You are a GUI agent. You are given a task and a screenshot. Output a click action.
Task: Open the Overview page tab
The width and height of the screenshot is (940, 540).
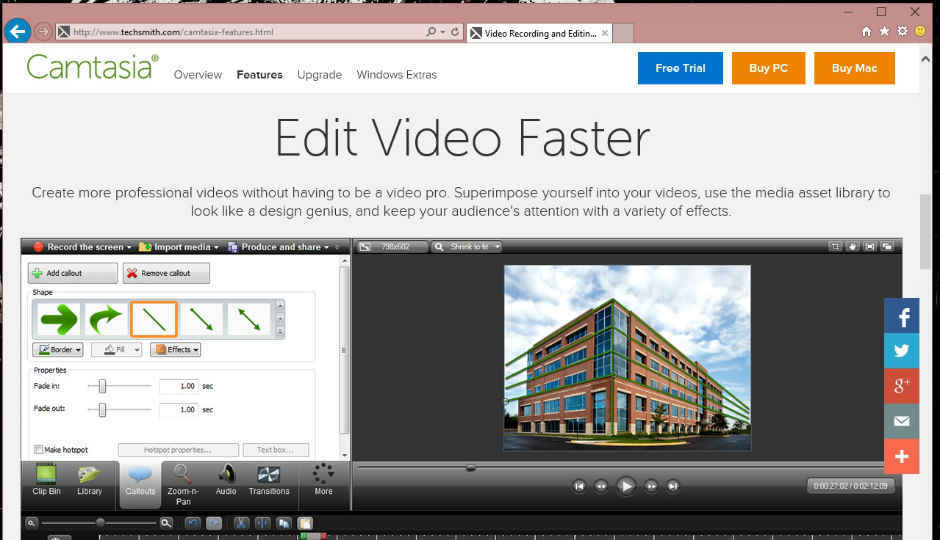[198, 75]
